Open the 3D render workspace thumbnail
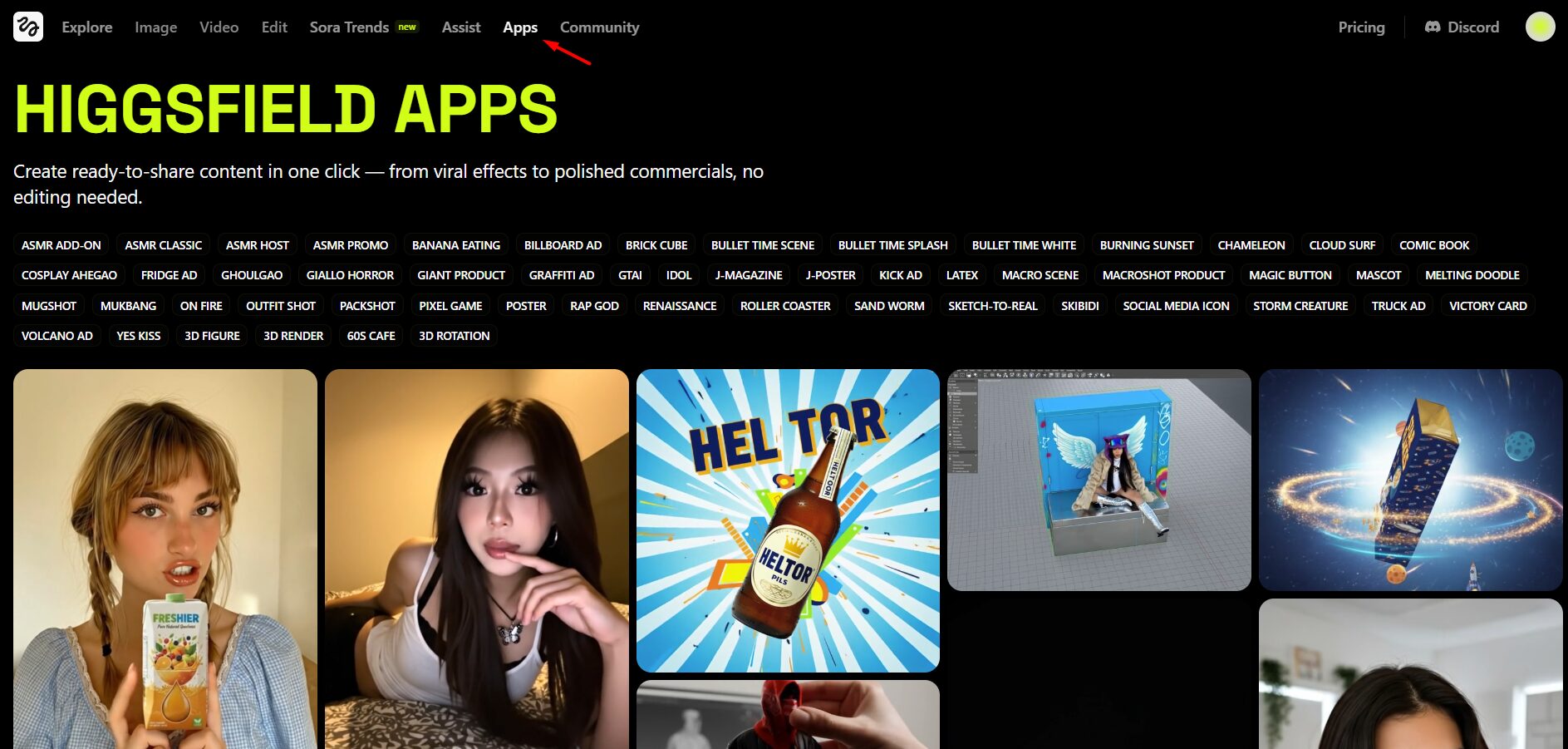 pyautogui.click(x=1099, y=480)
